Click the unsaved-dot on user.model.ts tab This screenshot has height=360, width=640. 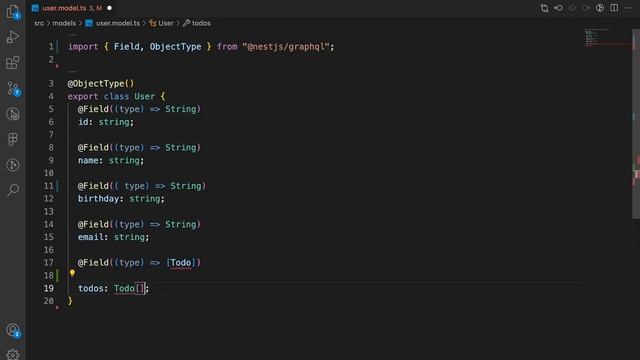(109, 8)
